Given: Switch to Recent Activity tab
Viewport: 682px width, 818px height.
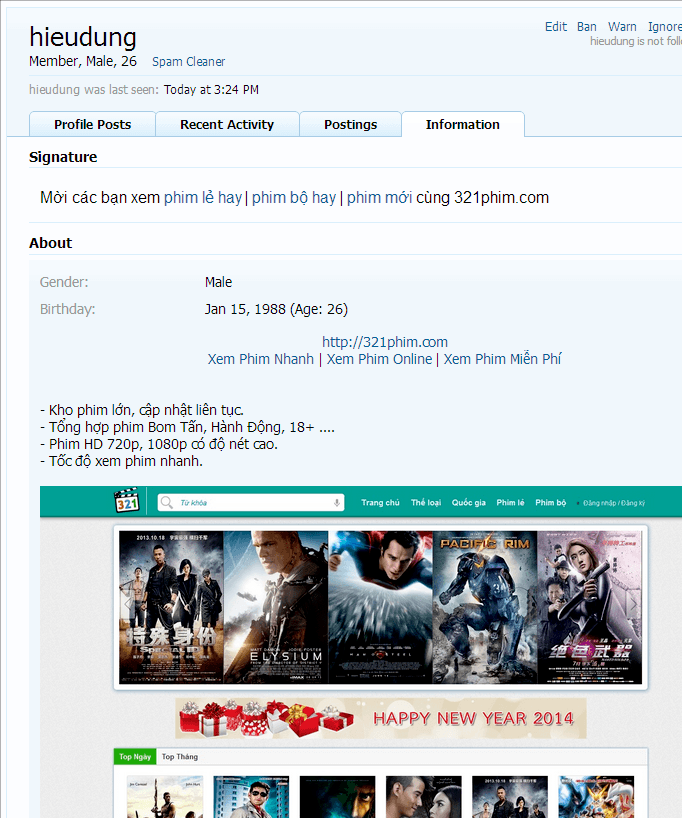Looking at the screenshot, I should [227, 124].
